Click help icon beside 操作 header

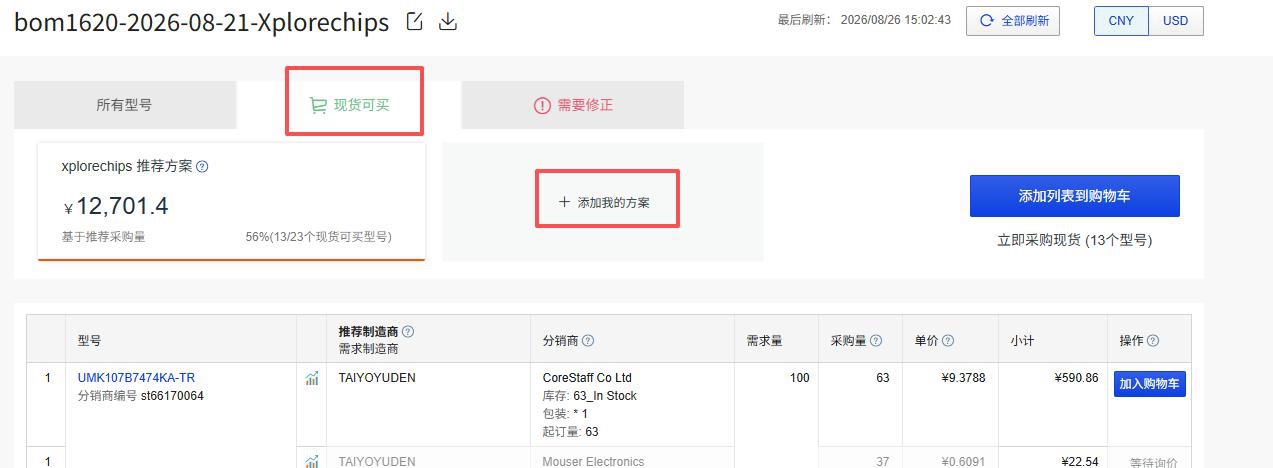pyautogui.click(x=1153, y=341)
